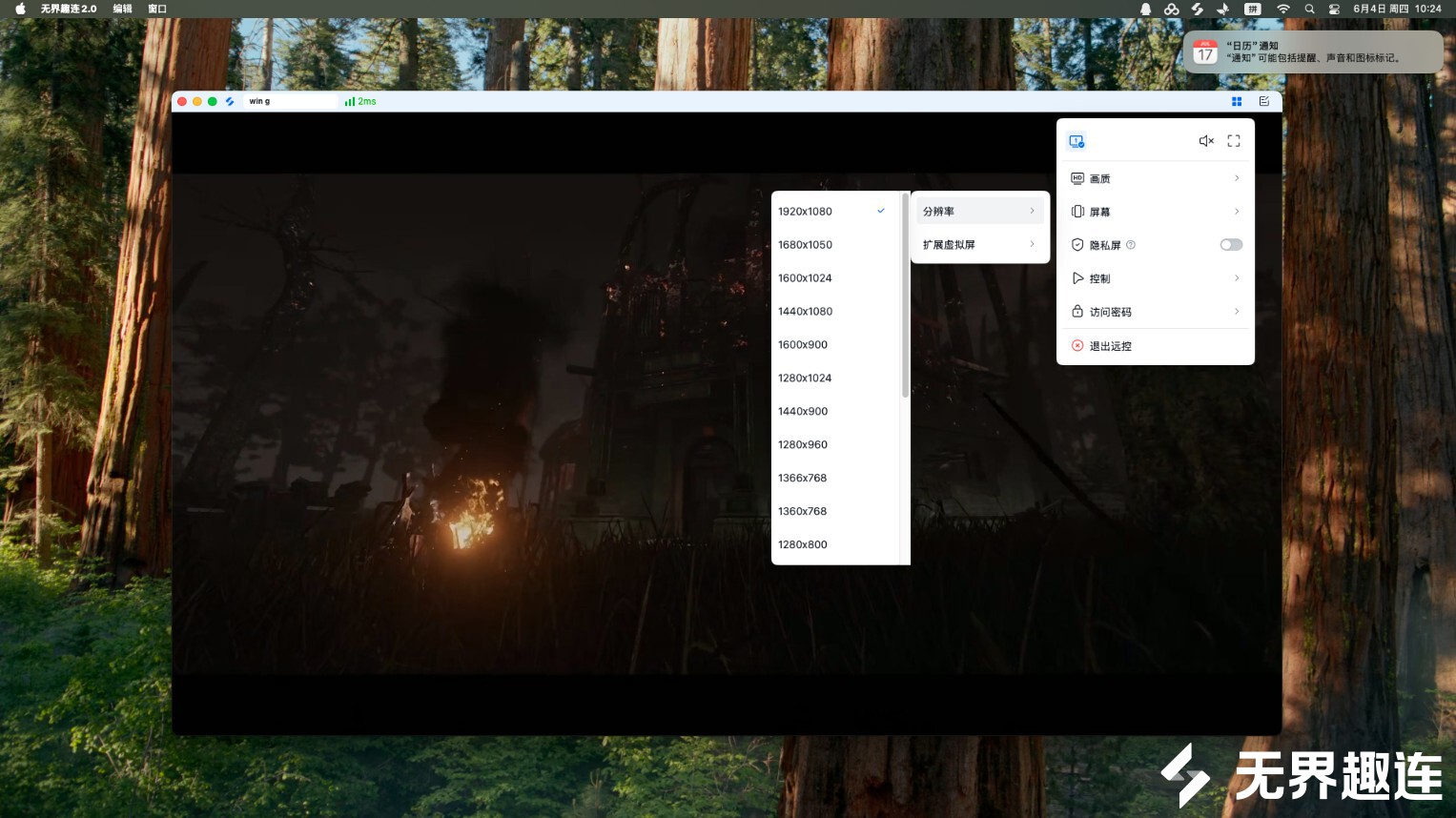
Task: Click the blue grid icon in window title bar
Action: 1237,101
